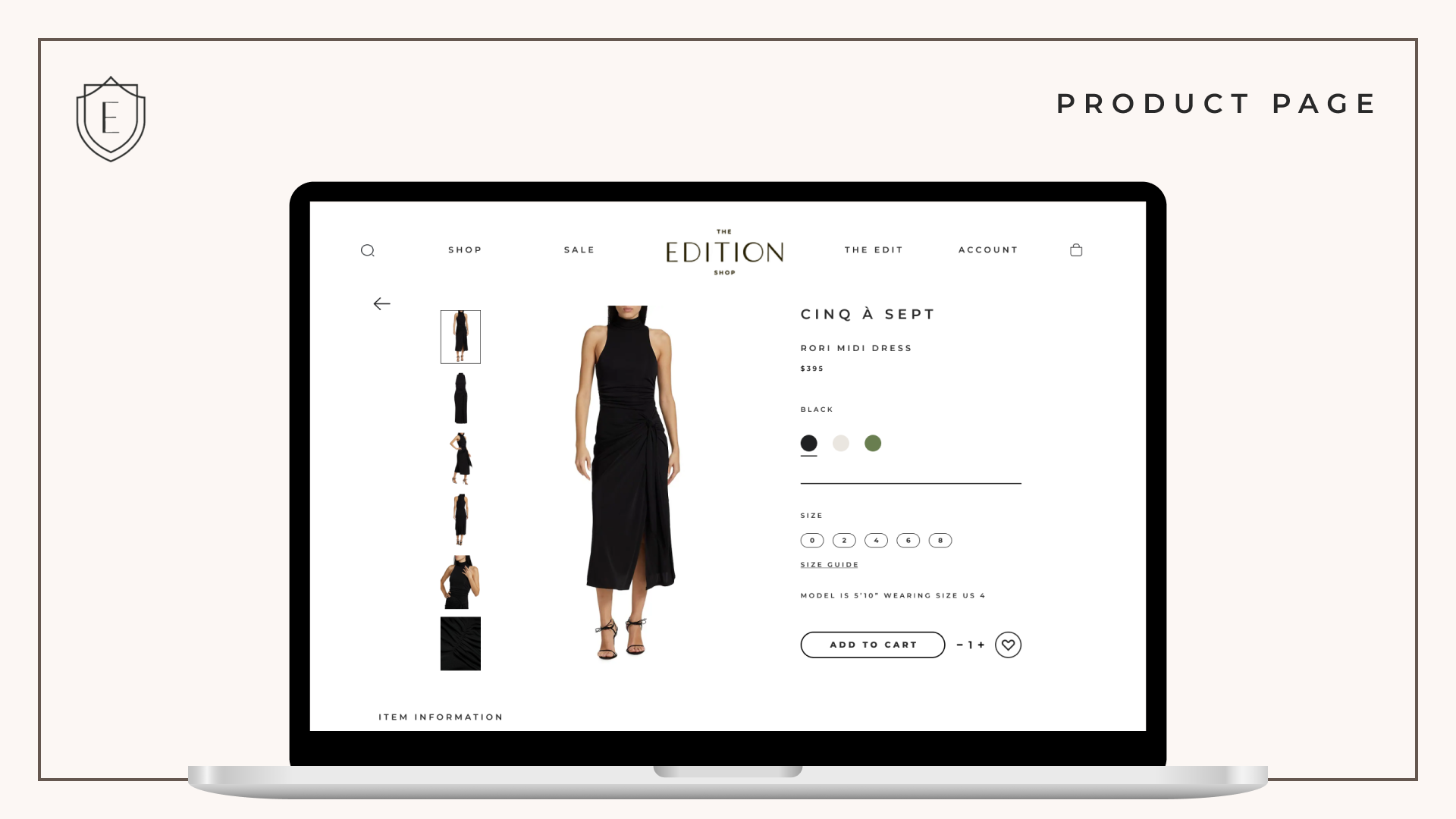The height and width of the screenshot is (819, 1456).
Task: Open THE EDIT menu item
Action: (874, 249)
